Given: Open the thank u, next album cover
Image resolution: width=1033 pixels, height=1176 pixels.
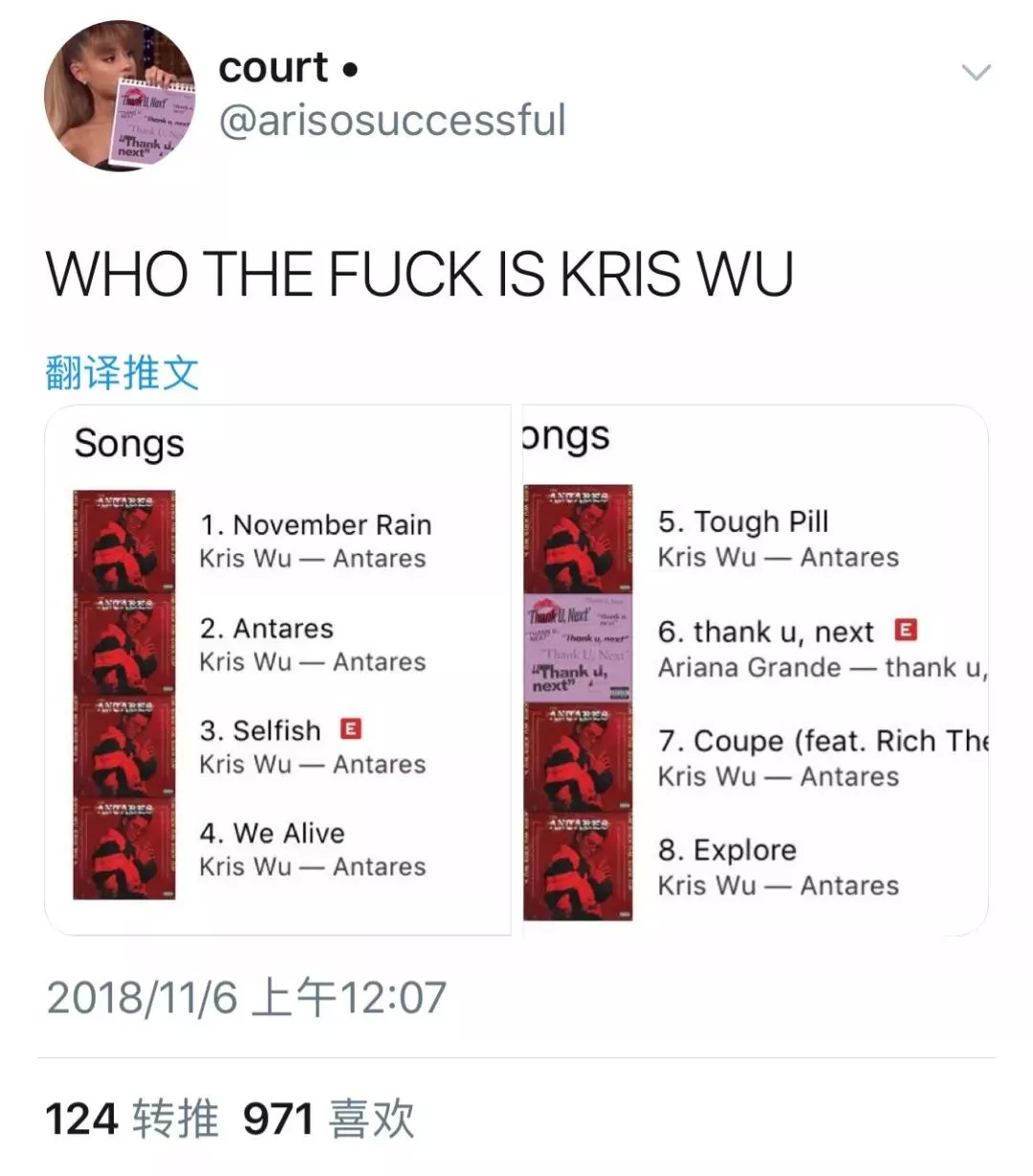Looking at the screenshot, I should pos(578,648).
